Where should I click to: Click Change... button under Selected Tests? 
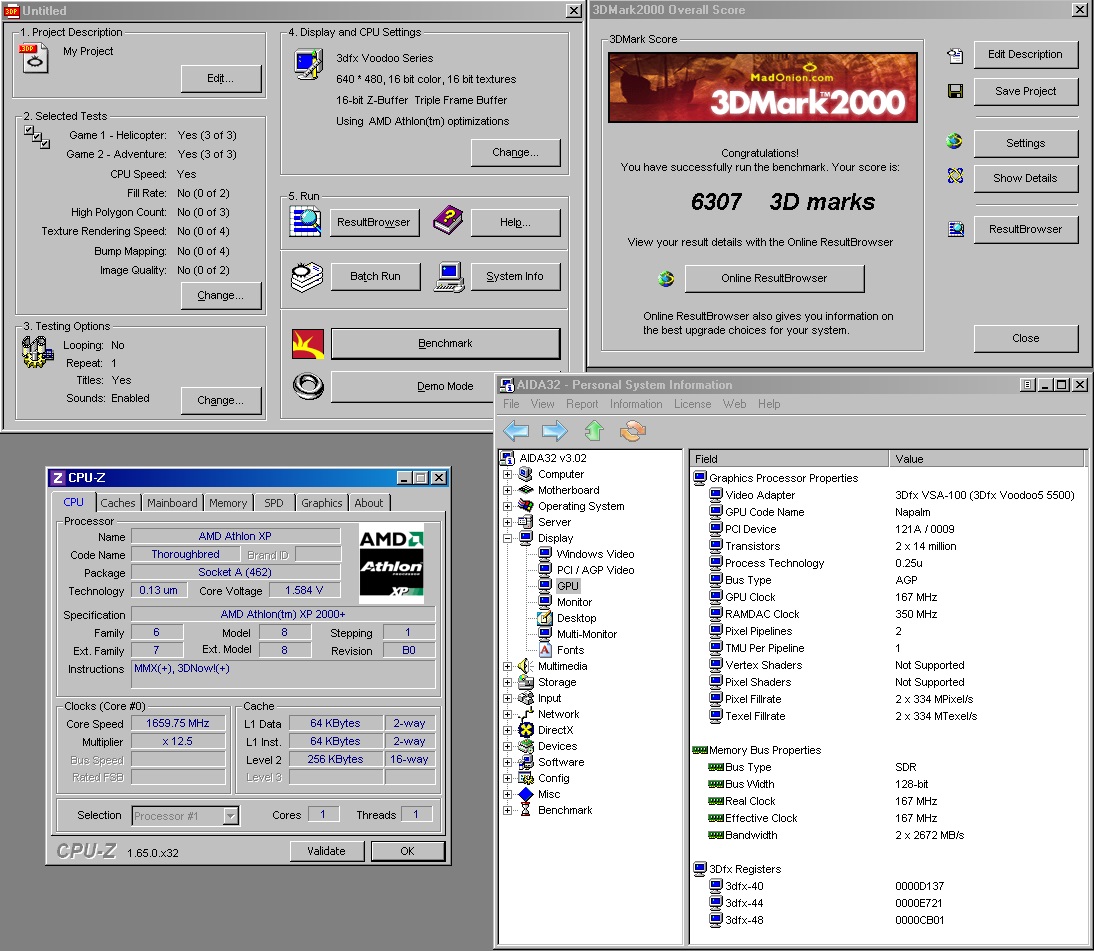pos(220,296)
